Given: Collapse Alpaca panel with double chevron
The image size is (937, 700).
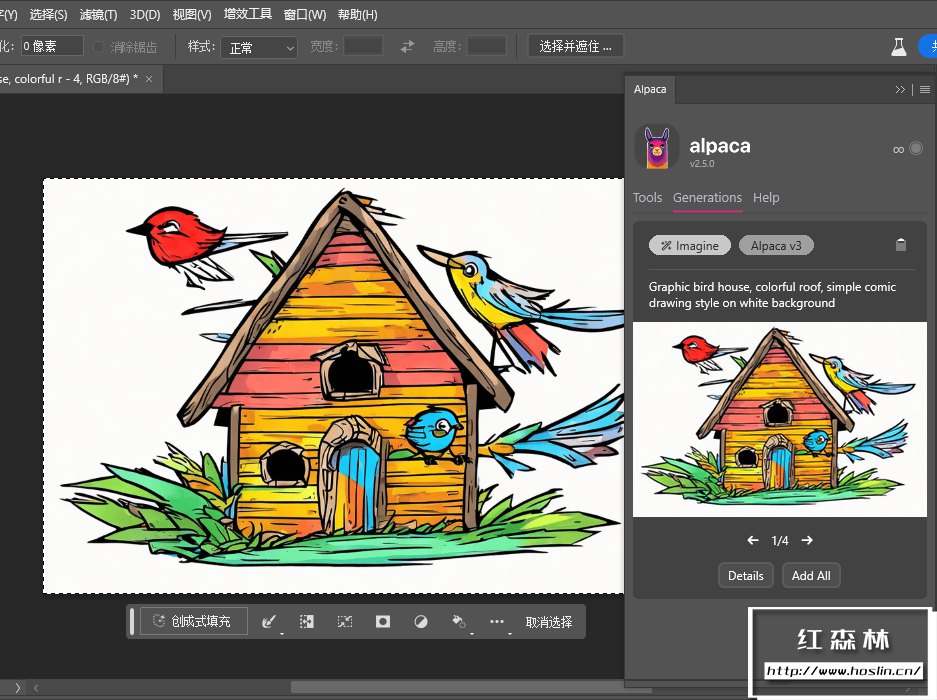Looking at the screenshot, I should pos(900,89).
